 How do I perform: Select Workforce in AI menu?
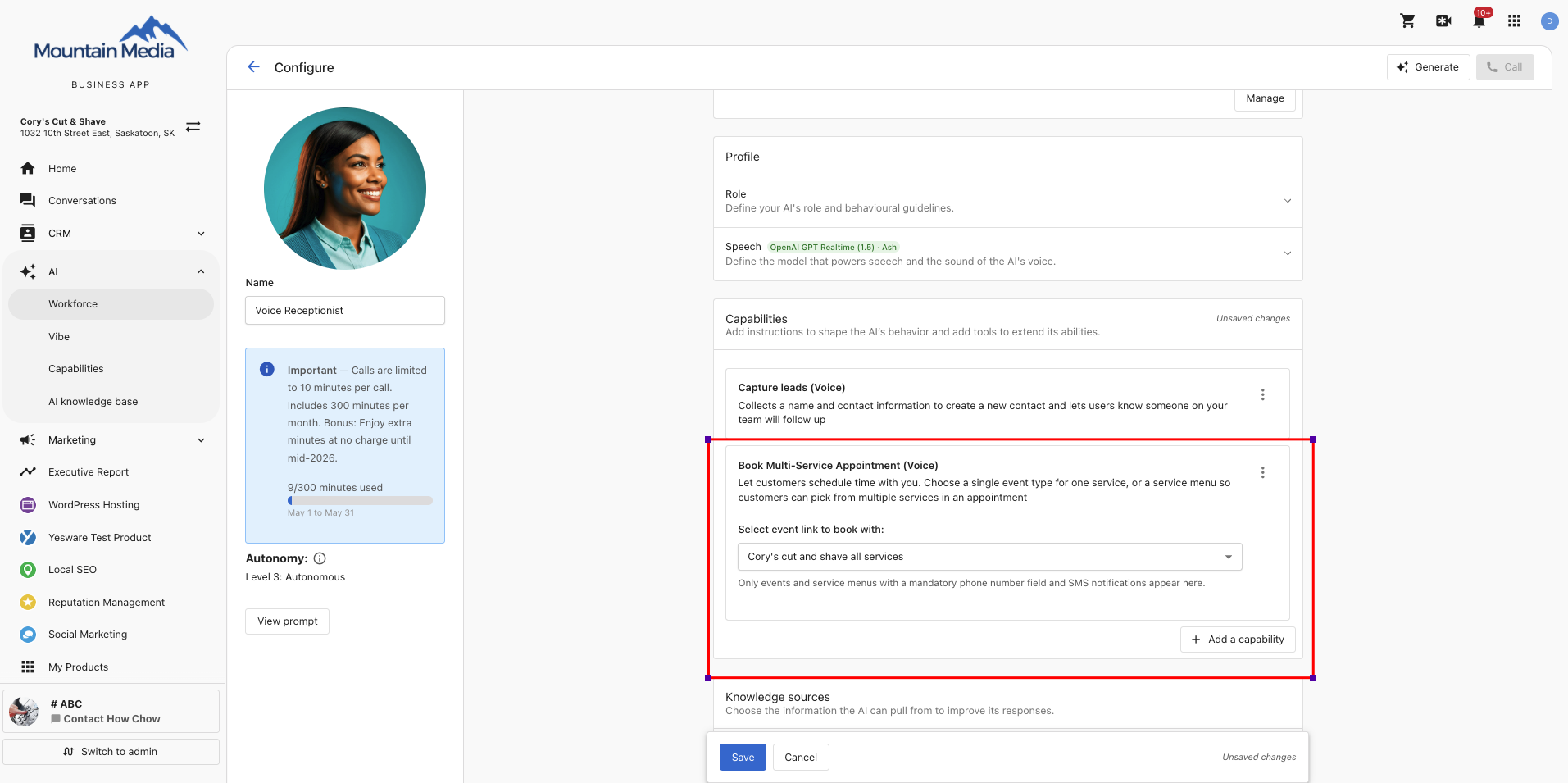coord(111,304)
